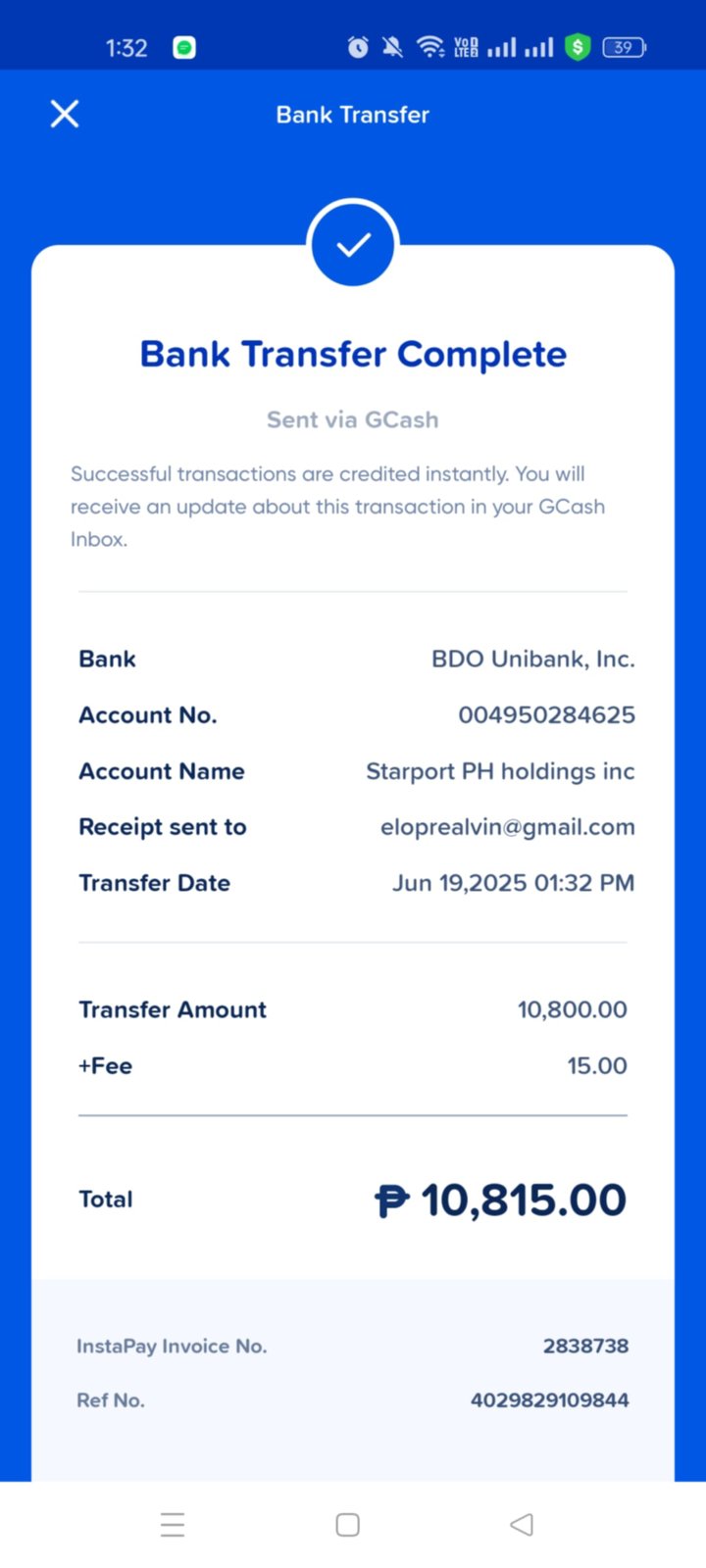Close the Bank Transfer receipt screen
The height and width of the screenshot is (1568, 706).
pyautogui.click(x=65, y=115)
